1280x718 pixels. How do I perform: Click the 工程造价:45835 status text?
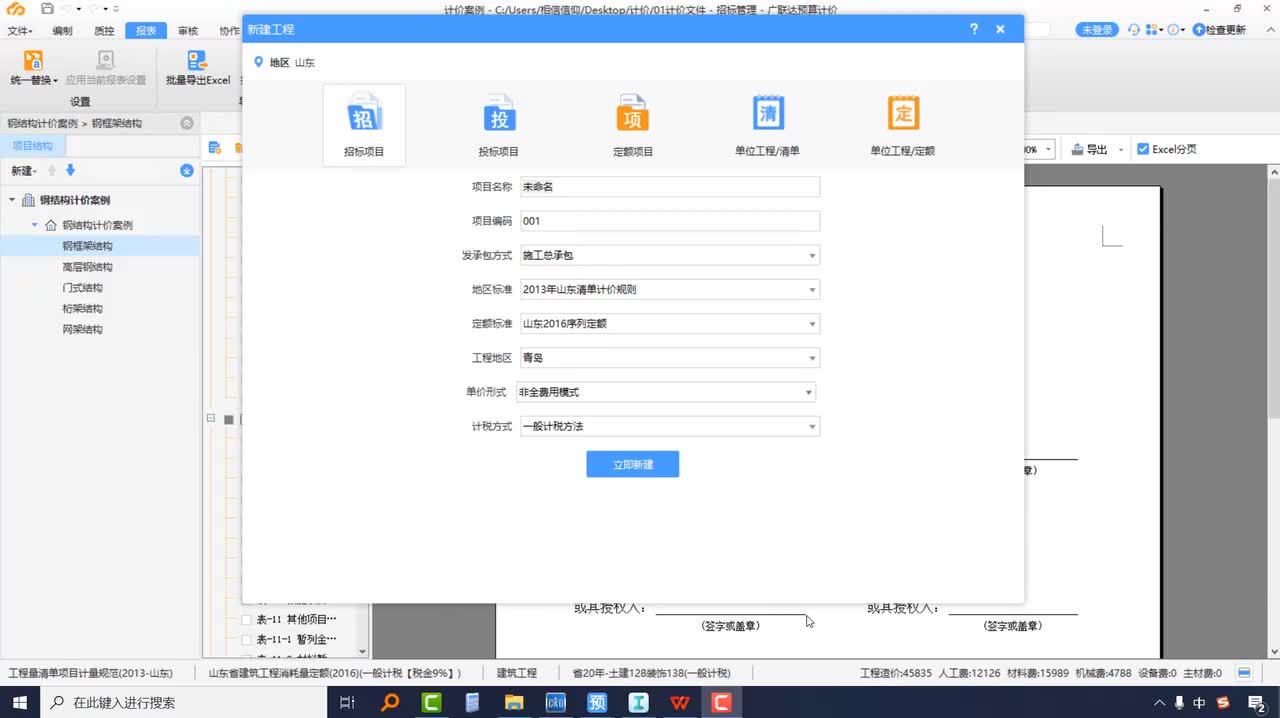click(896, 673)
